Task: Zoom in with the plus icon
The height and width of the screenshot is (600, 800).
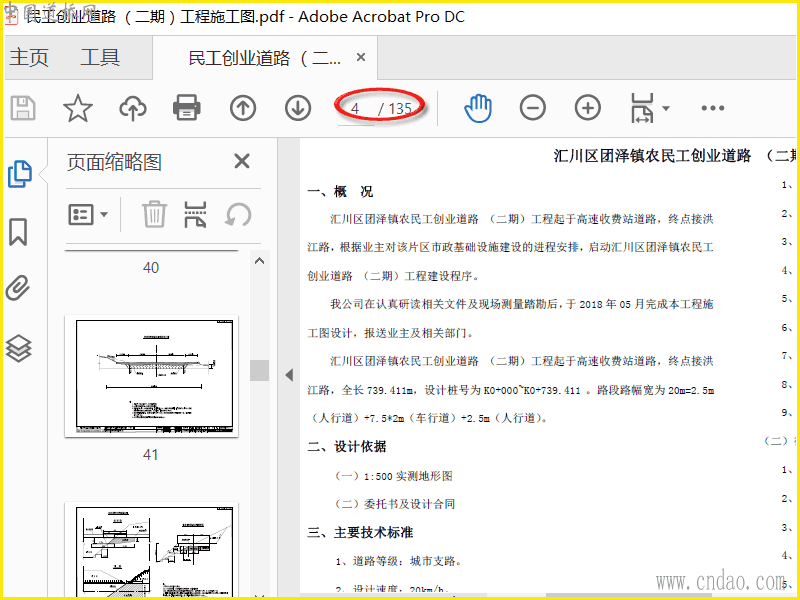Action: 588,108
